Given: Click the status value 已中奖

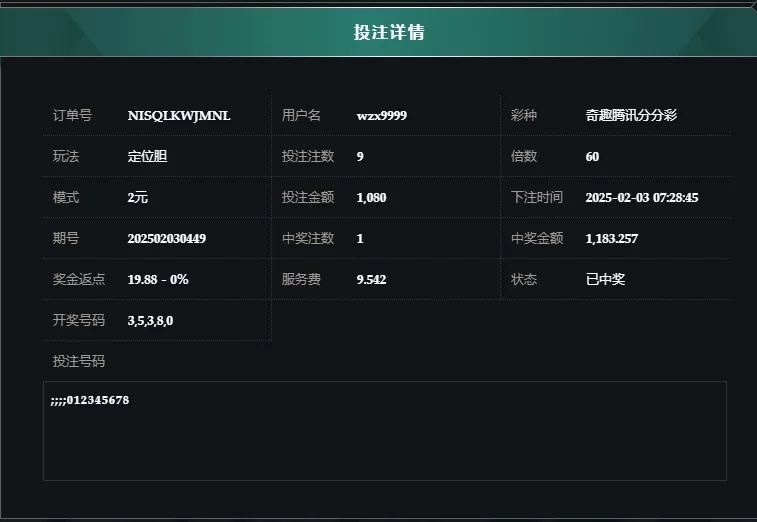Looking at the screenshot, I should 605,279.
